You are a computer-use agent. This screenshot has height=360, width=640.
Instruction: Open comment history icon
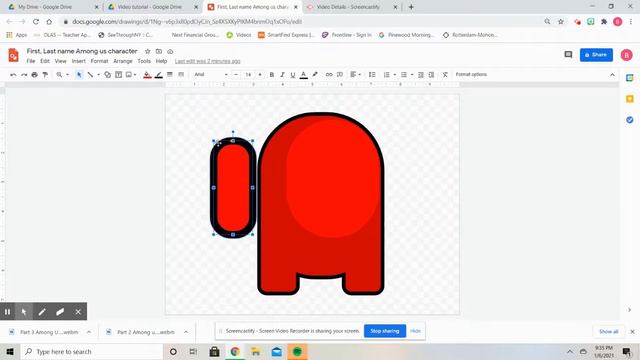(x=568, y=55)
